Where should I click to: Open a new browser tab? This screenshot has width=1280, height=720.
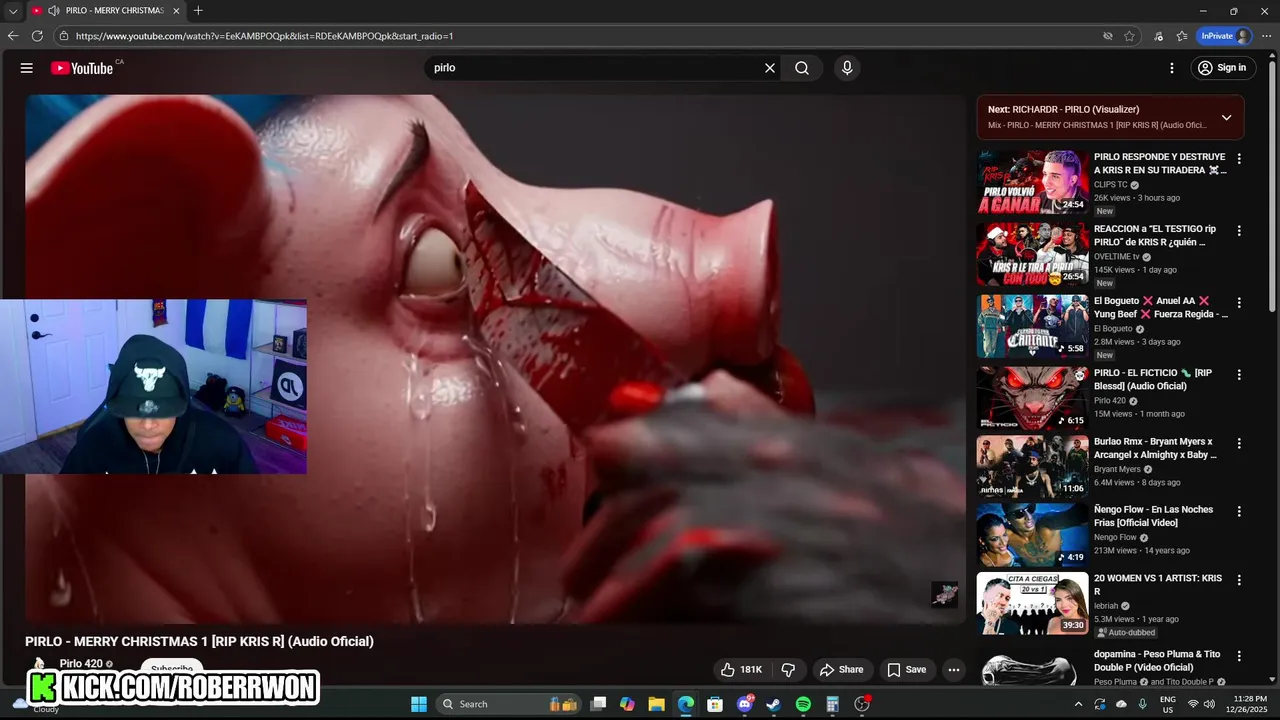pyautogui.click(x=198, y=11)
